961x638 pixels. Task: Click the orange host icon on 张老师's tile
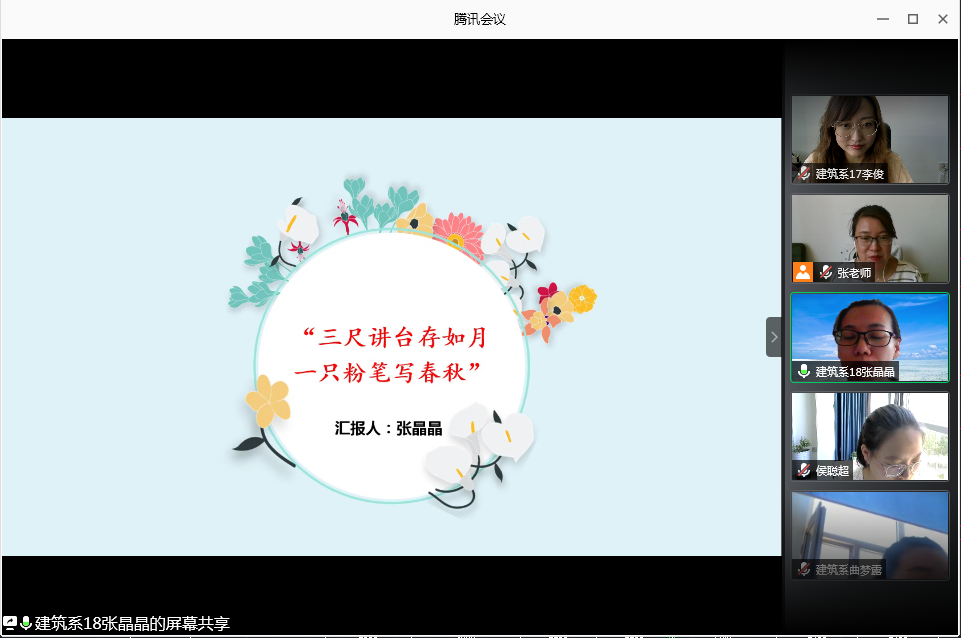803,272
